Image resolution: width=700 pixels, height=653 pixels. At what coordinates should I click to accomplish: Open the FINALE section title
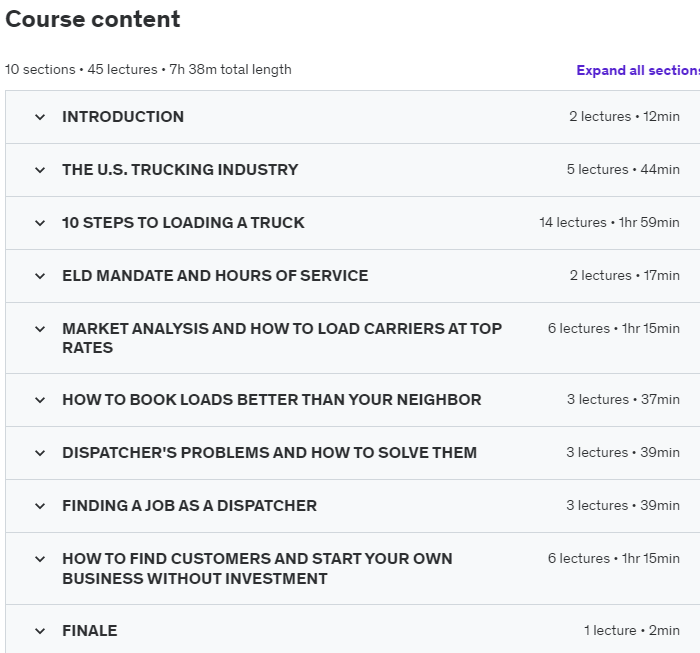pyautogui.click(x=90, y=630)
